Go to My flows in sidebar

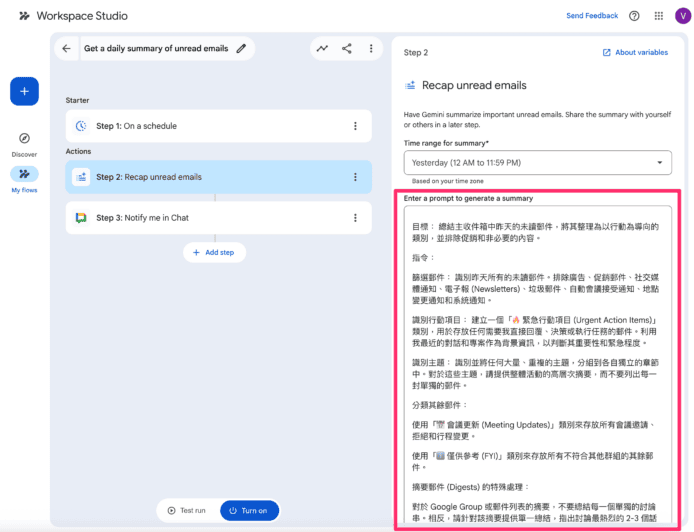[24, 178]
